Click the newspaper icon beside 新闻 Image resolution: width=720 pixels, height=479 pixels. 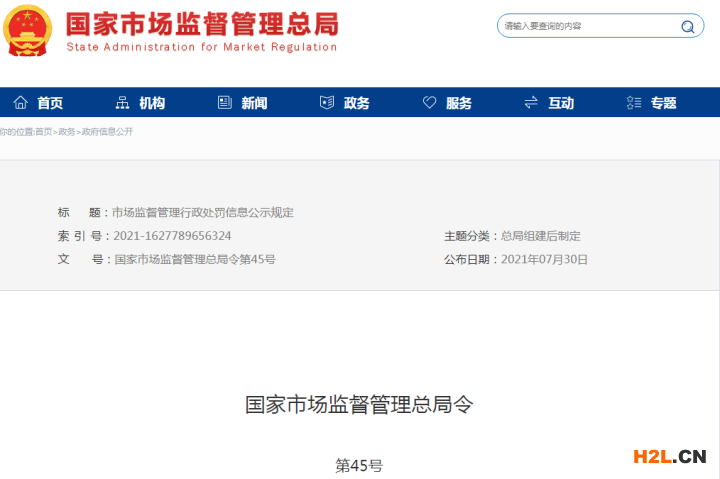pyautogui.click(x=224, y=103)
